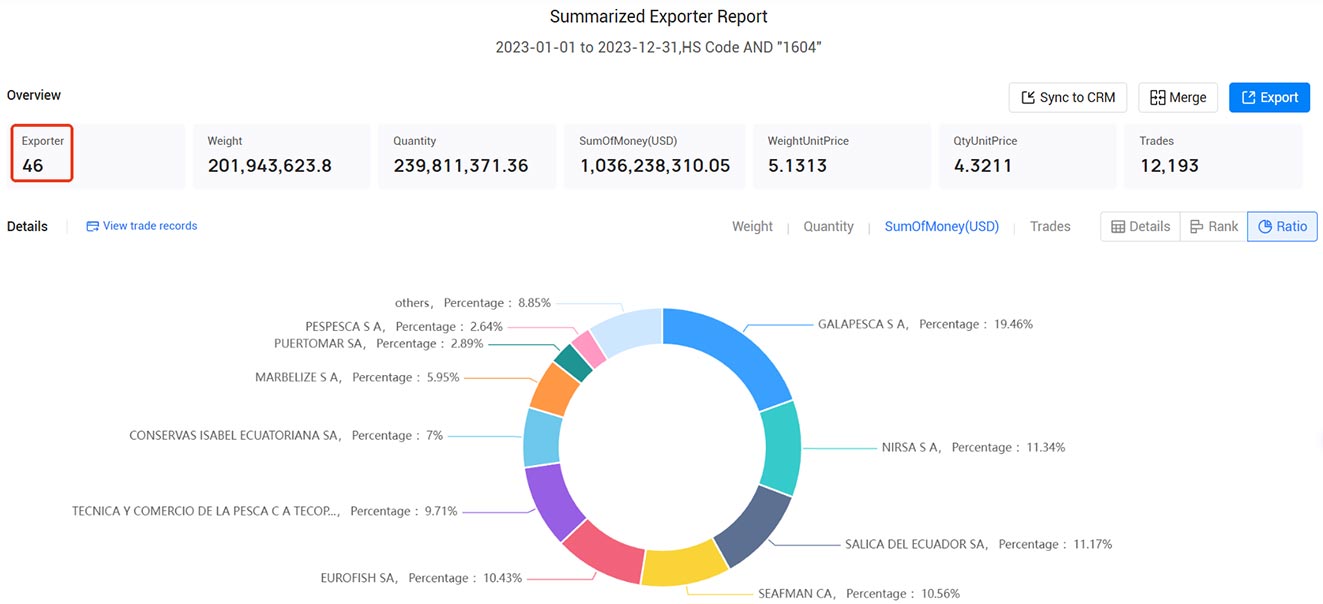Click the Overview heading
1323x604 pixels.
tap(34, 95)
